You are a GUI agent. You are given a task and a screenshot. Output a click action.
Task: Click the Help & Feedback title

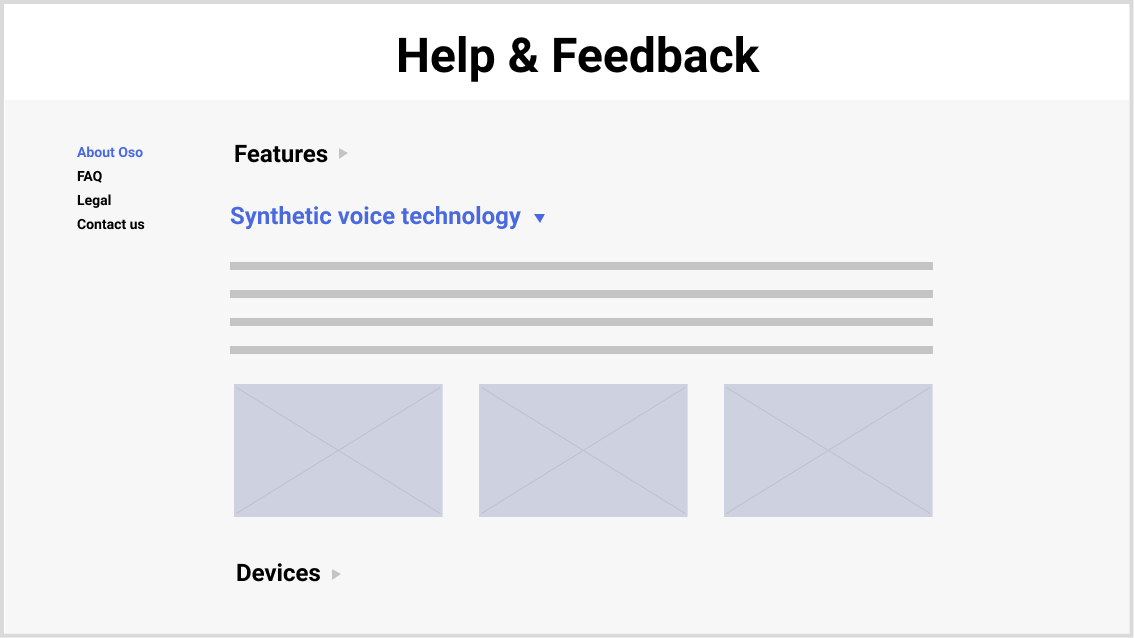tap(578, 56)
